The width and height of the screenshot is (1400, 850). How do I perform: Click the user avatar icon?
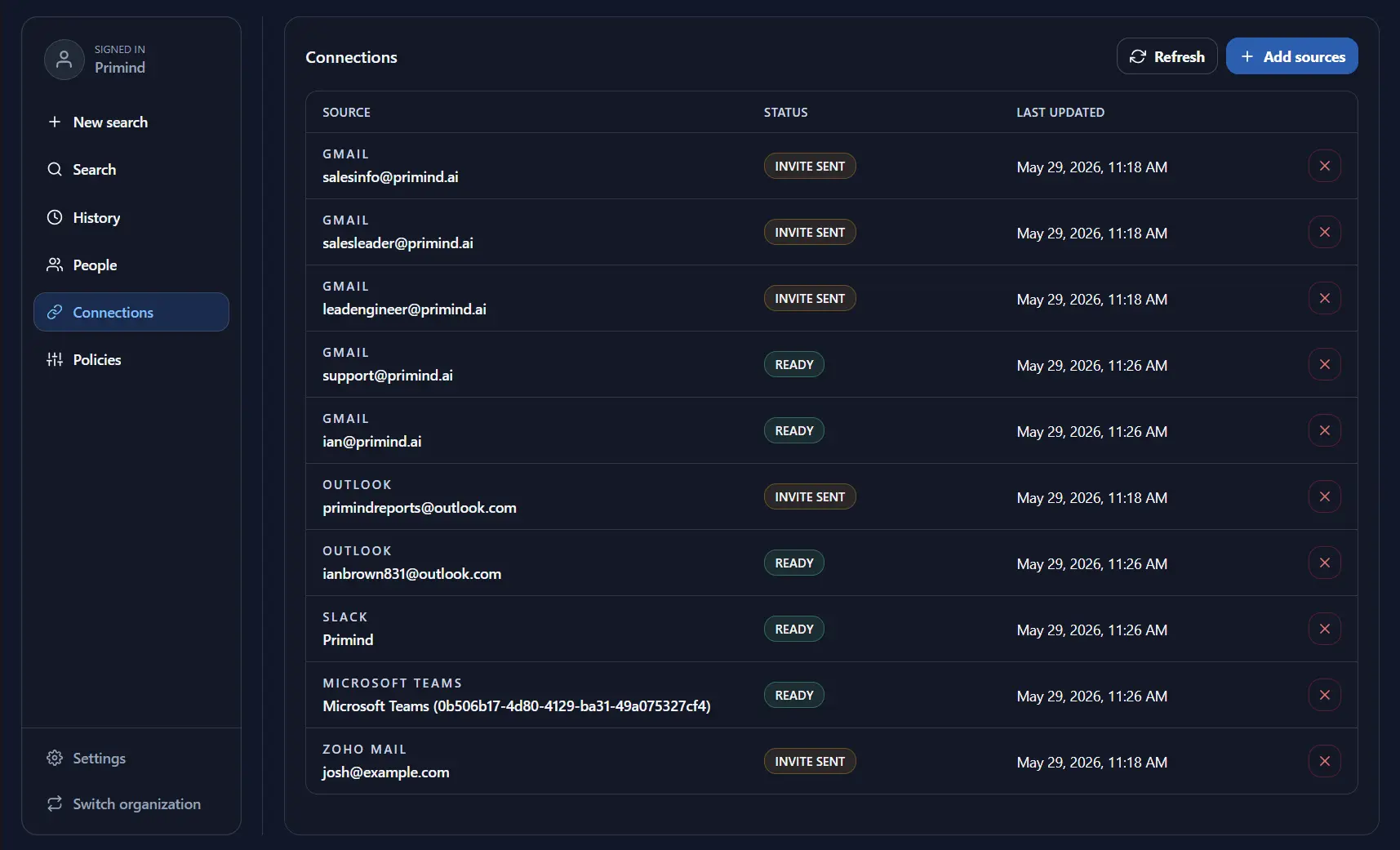(64, 60)
